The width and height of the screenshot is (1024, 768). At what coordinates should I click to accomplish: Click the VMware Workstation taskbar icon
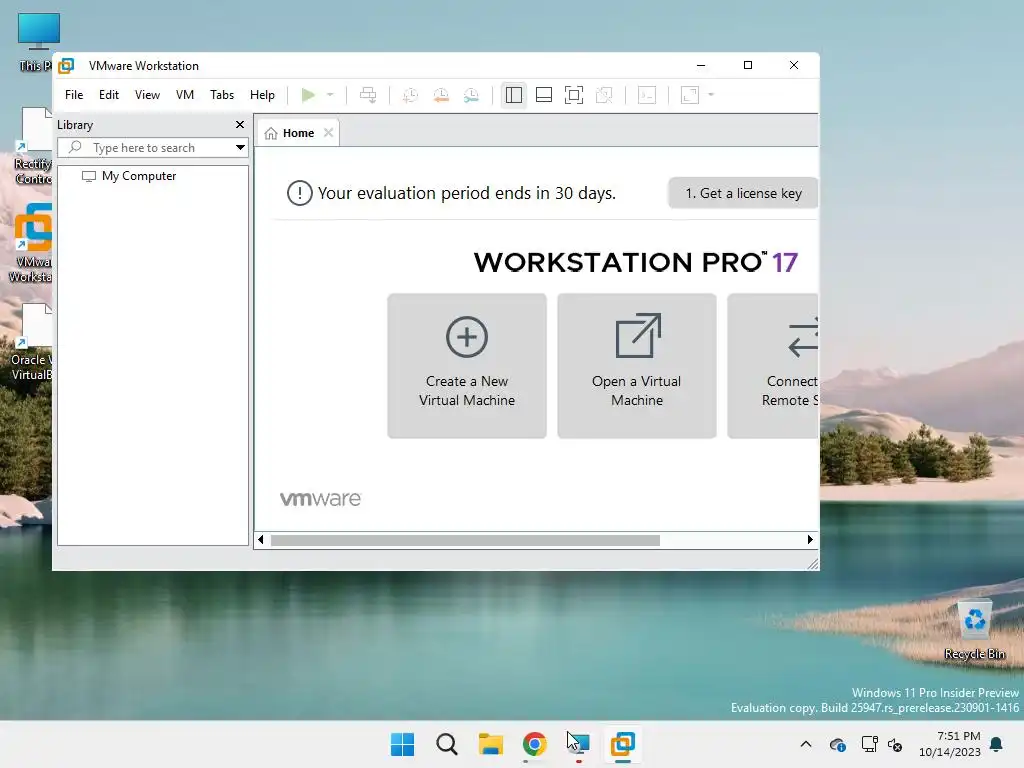click(x=622, y=744)
